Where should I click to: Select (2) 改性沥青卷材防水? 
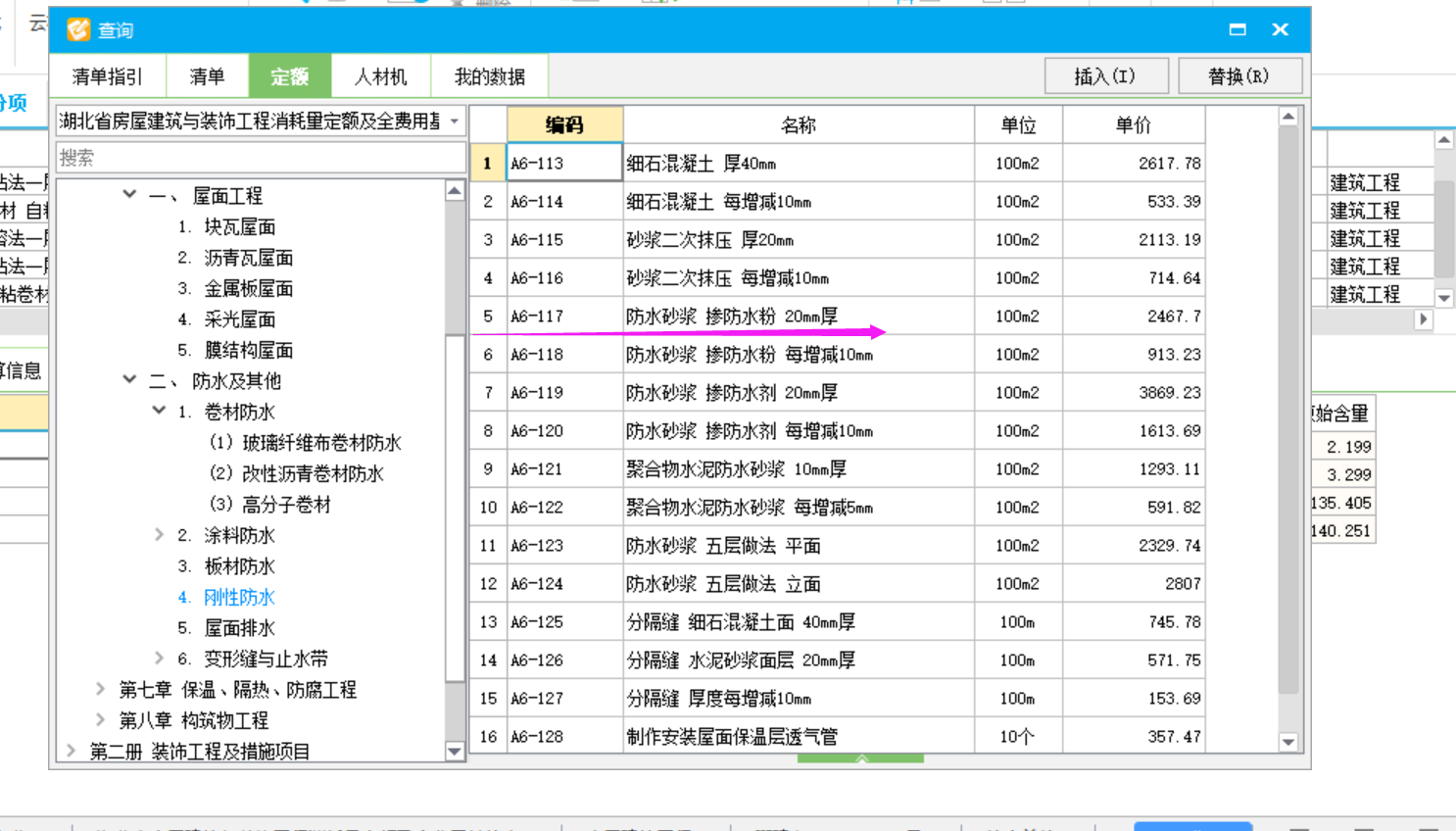click(296, 473)
